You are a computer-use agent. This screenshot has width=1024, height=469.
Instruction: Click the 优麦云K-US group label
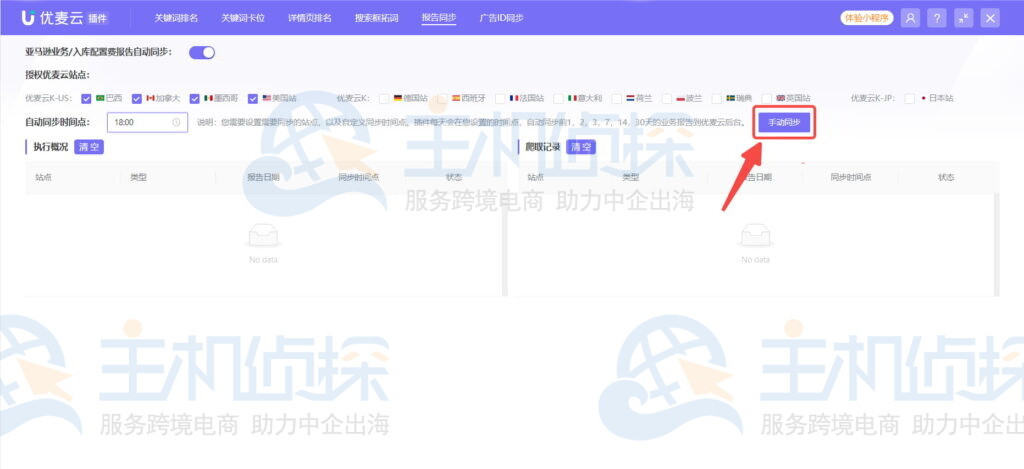pyautogui.click(x=49, y=99)
